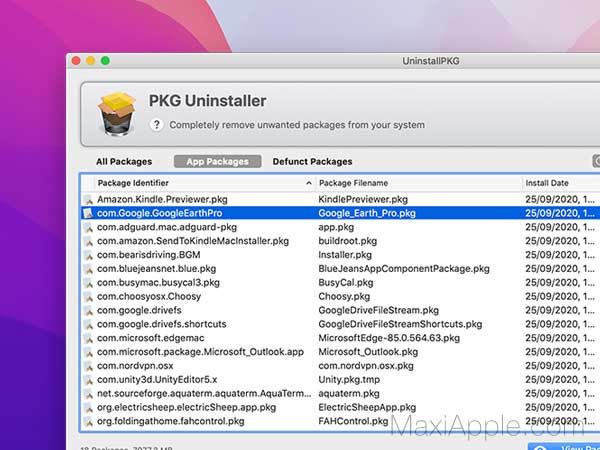Select com.amazon.SendToKindleMacInstaller.pkg entry
Image resolution: width=600 pixels, height=450 pixels.
point(193,241)
